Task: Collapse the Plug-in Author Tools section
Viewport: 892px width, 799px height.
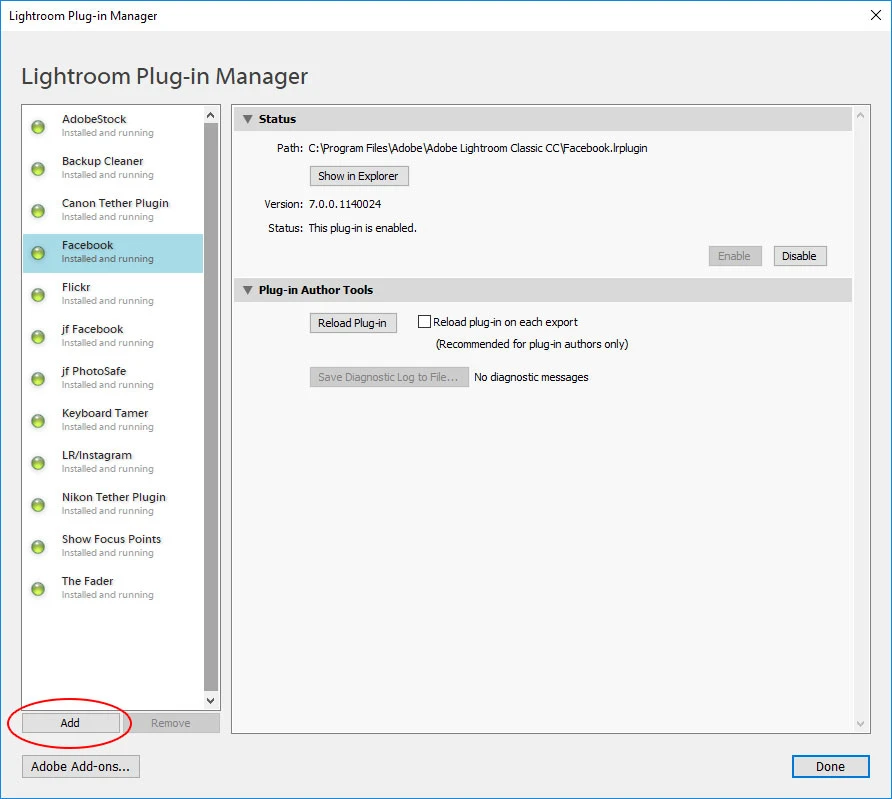Action: coord(247,290)
